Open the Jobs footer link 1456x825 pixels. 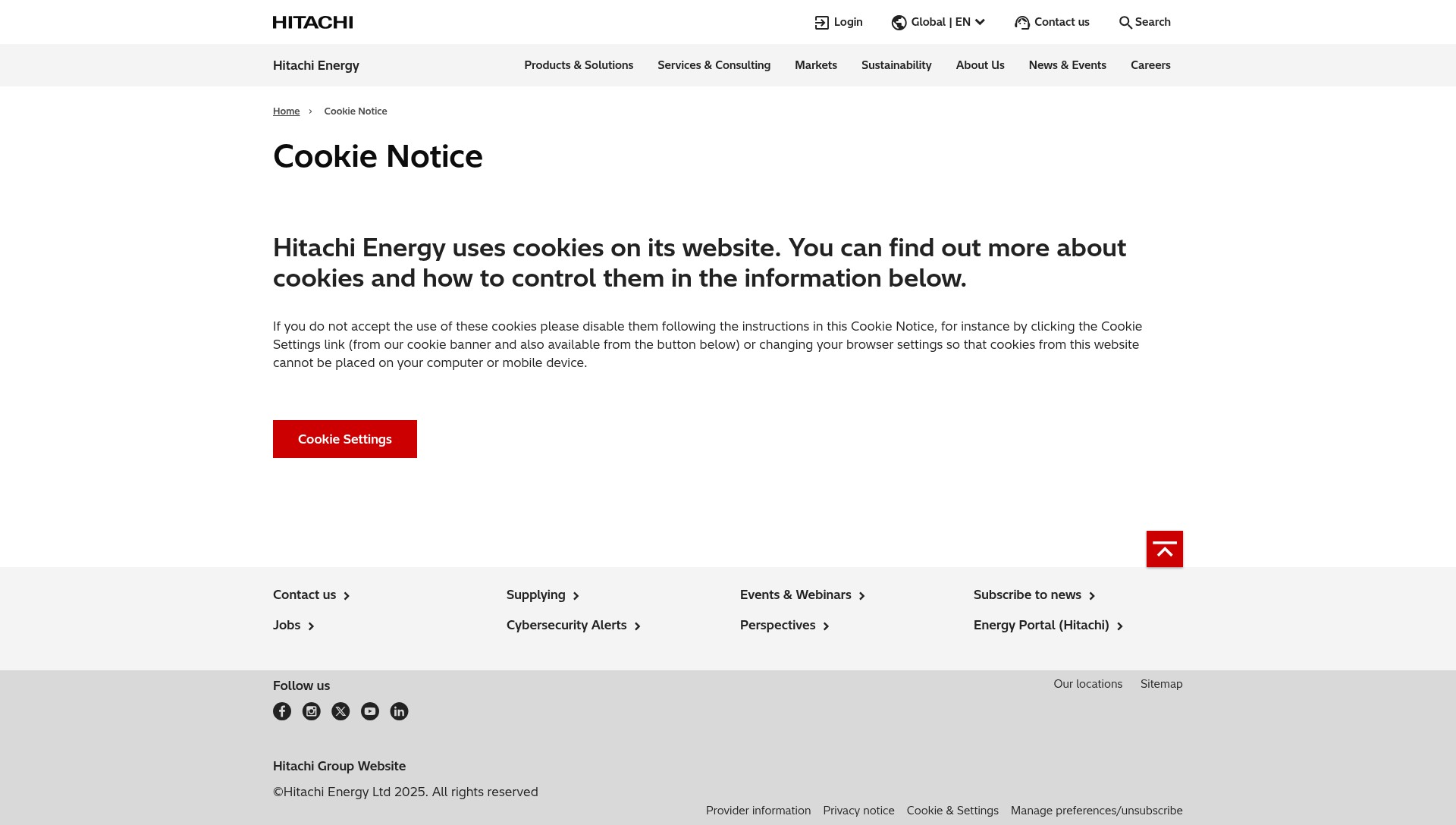pyautogui.click(x=293, y=626)
